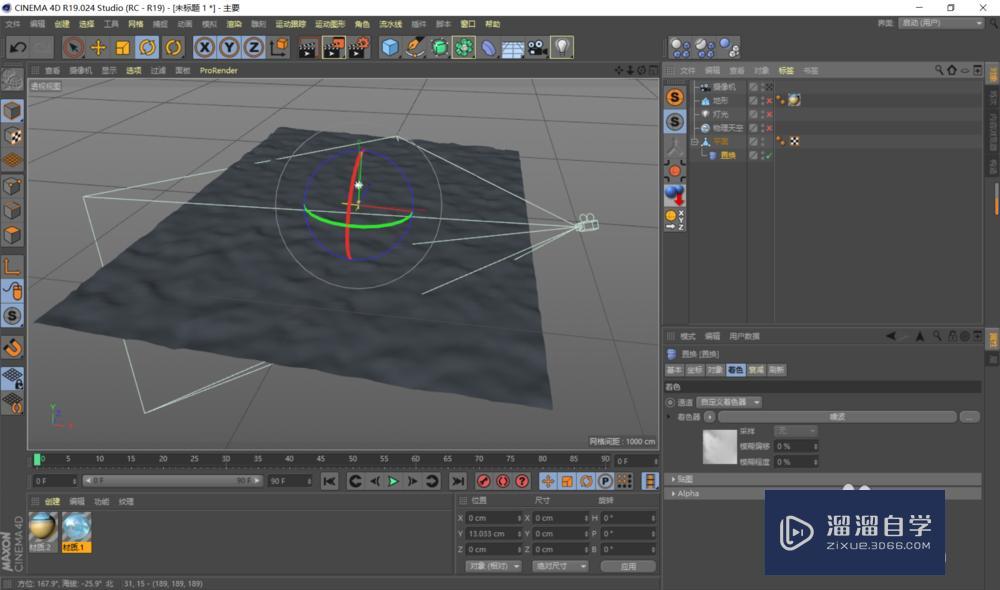Click the checkered texture tag on plane
Screen dimensions: 1000x590
coord(795,142)
